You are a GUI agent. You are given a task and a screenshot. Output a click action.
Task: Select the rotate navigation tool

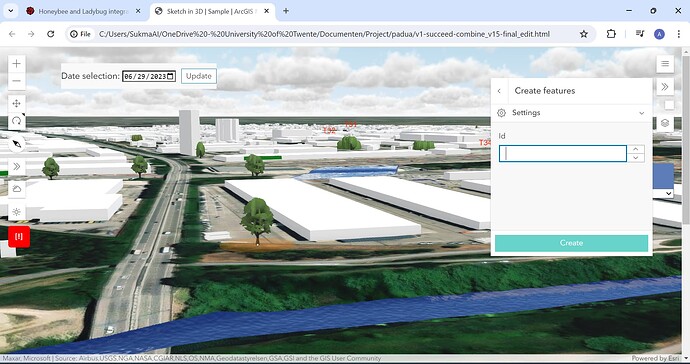(x=16, y=121)
